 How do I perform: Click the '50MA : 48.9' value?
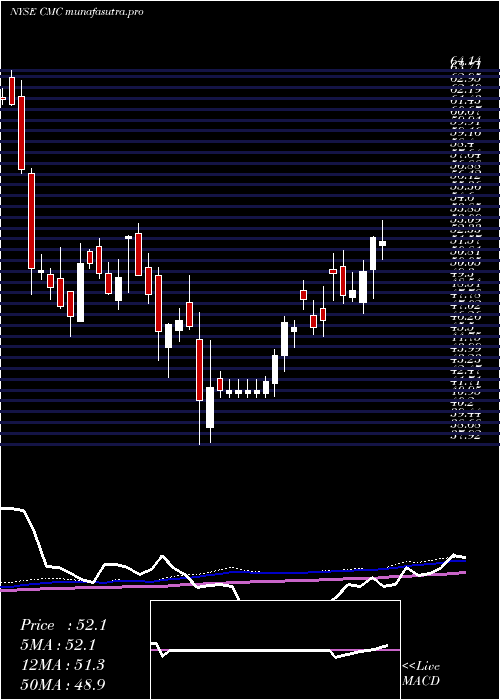63,684
